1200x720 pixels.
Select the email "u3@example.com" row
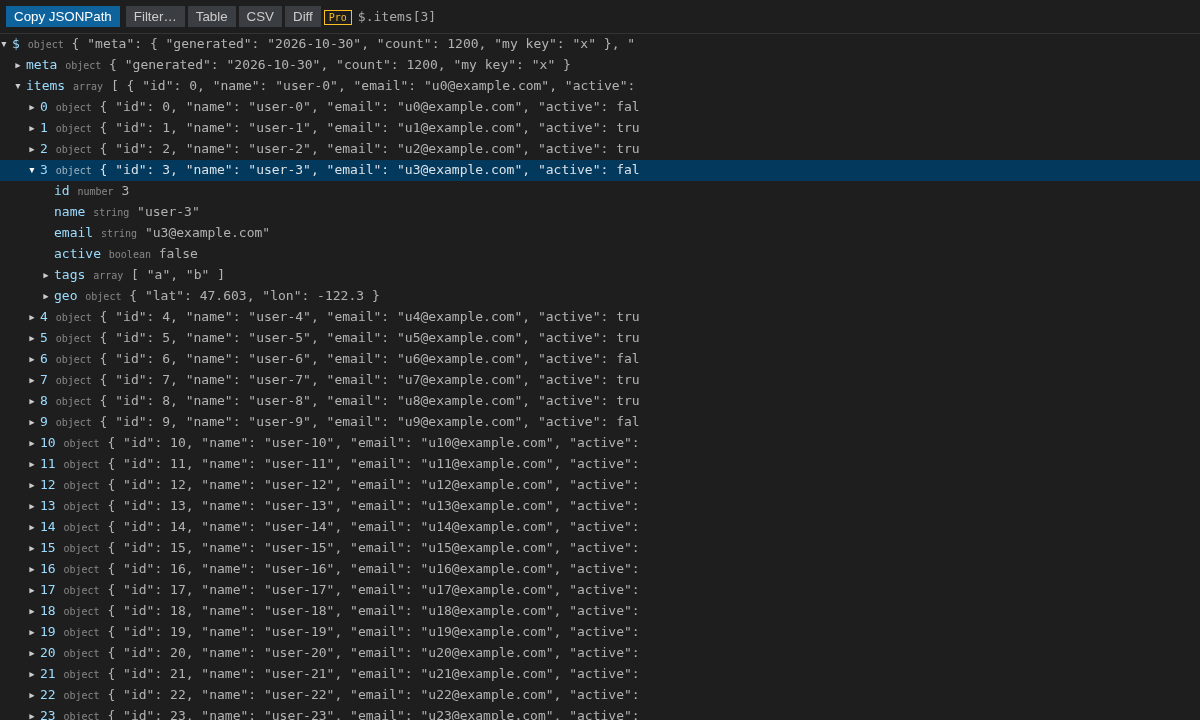tap(600, 233)
